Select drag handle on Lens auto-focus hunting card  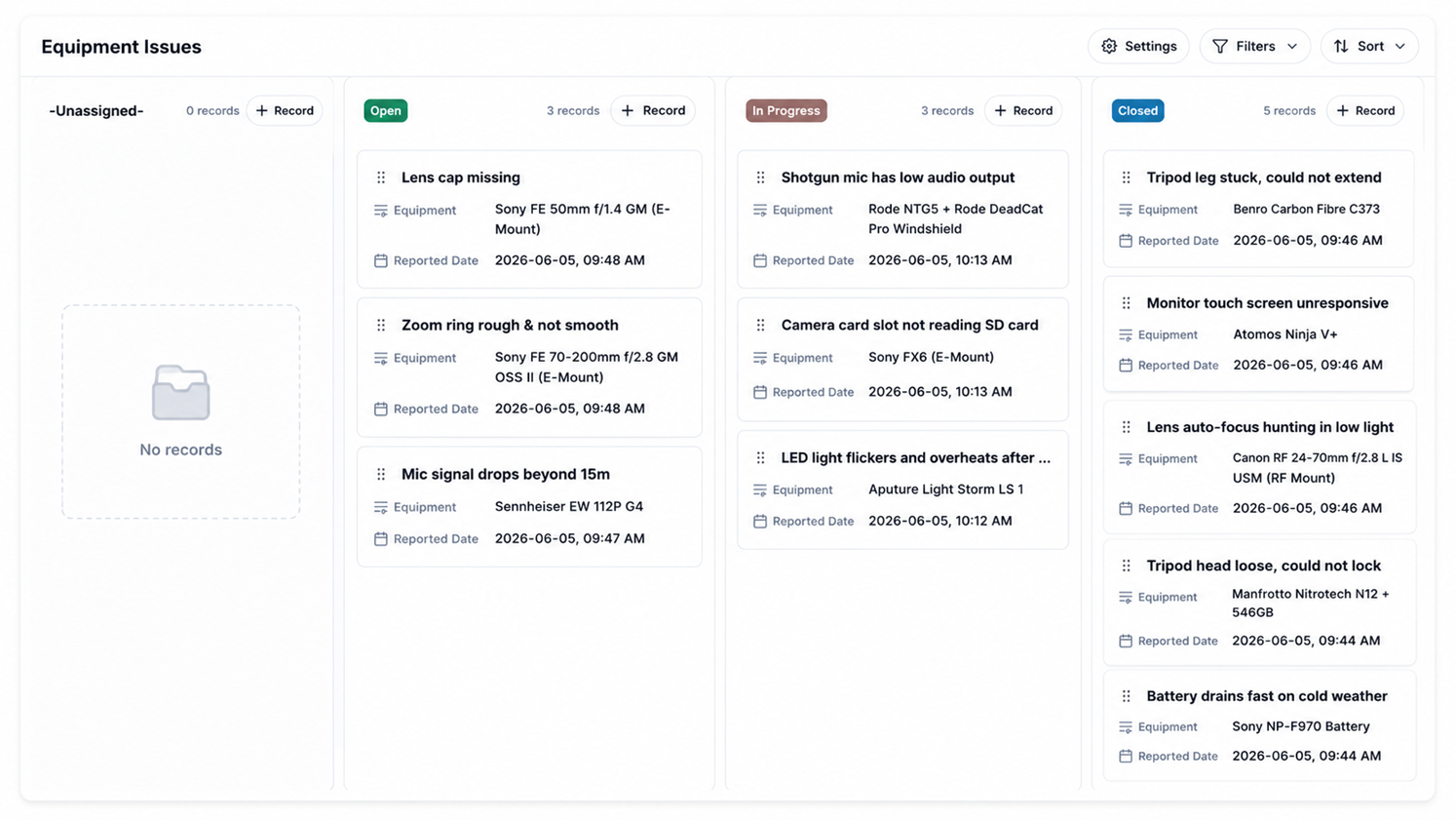coord(1126,427)
